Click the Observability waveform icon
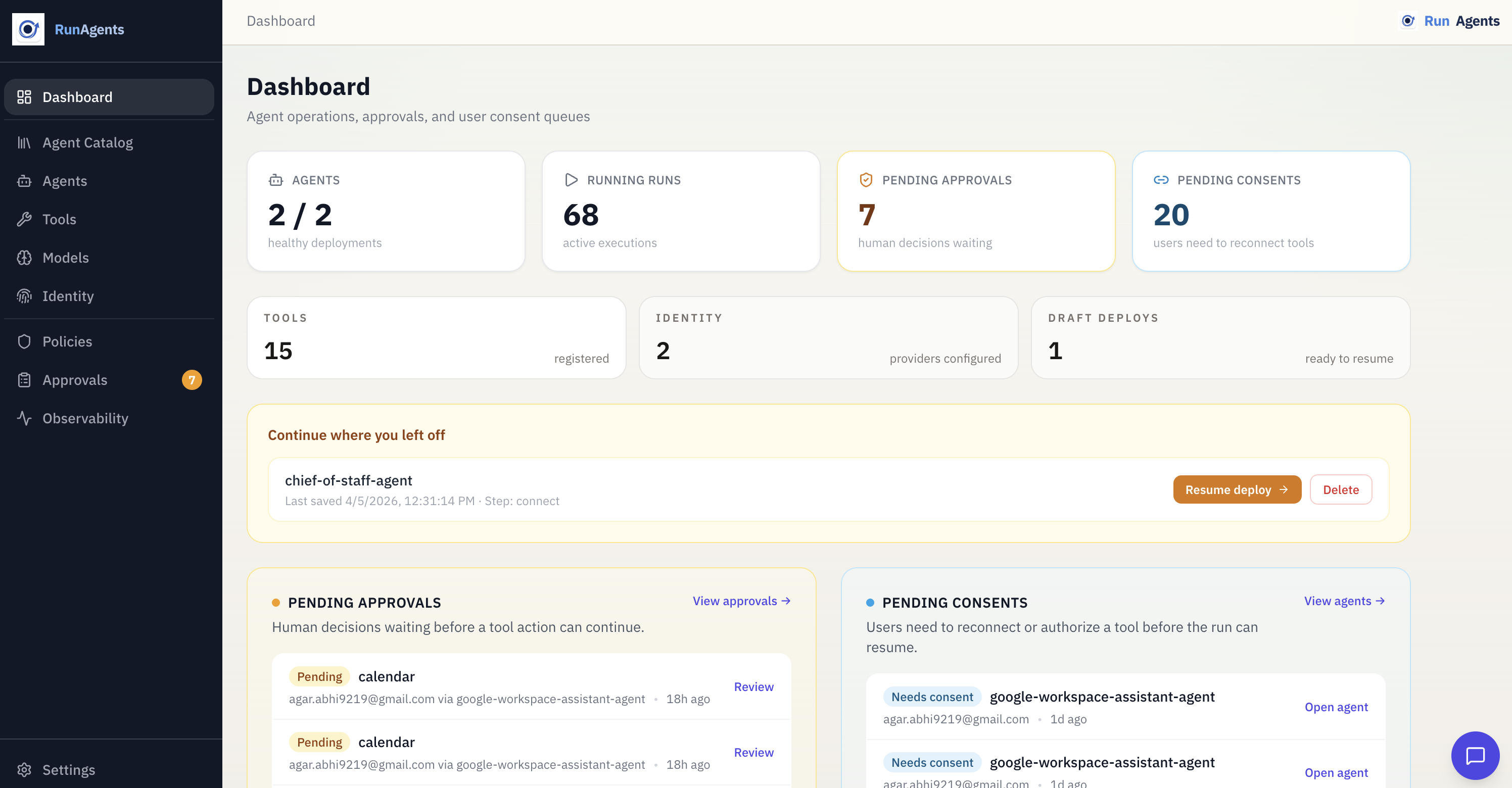Viewport: 1512px width, 788px height. coord(24,418)
